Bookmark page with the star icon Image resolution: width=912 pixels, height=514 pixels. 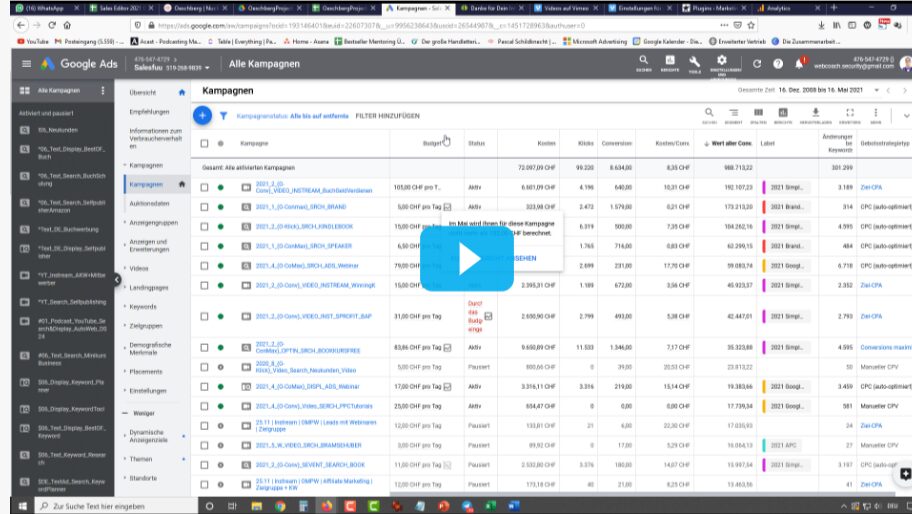pos(751,26)
